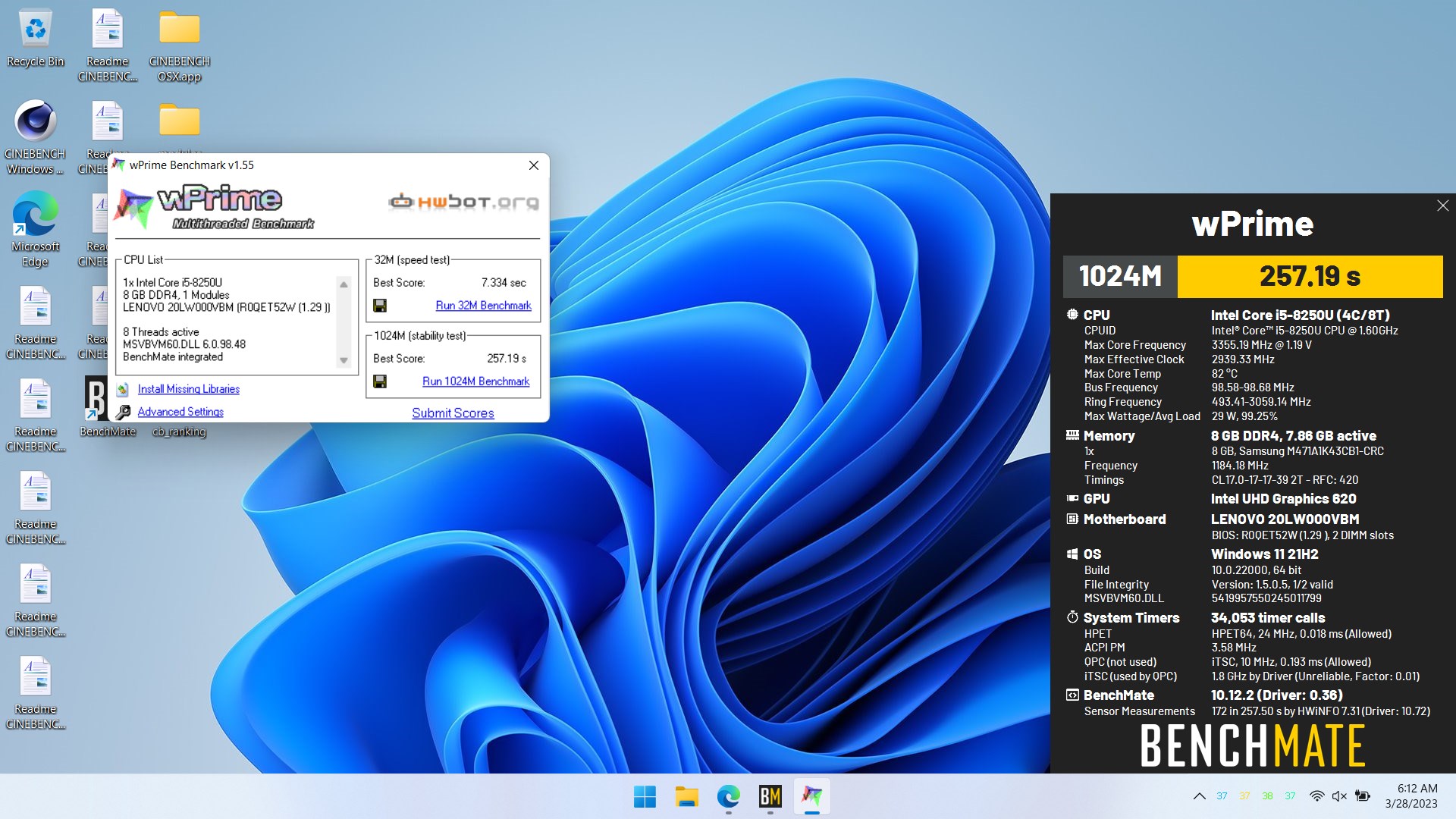Click the System Timers stopwatch icon
This screenshot has width=1456, height=819.
pyautogui.click(x=1072, y=617)
